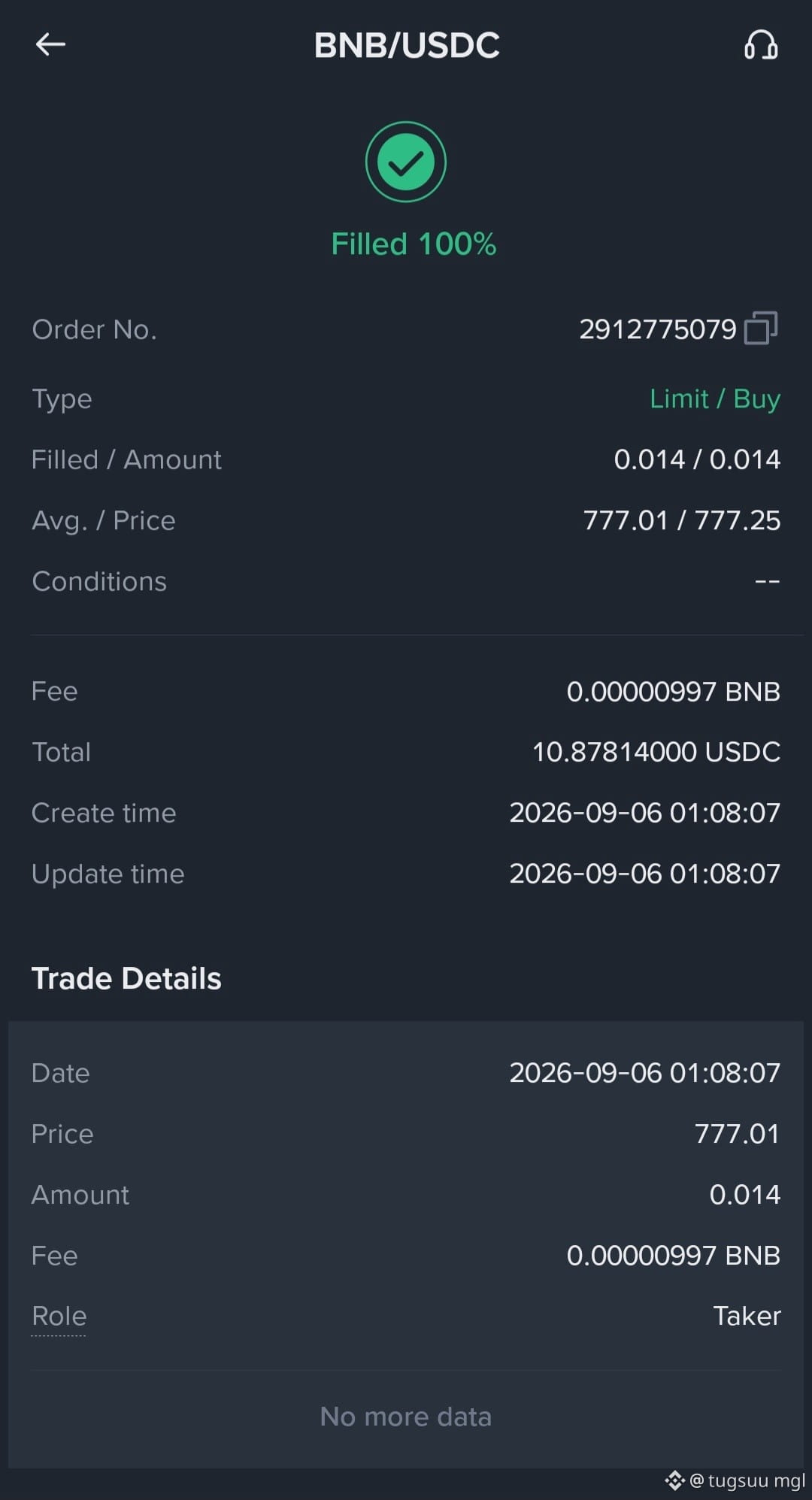Tap the order Fee 0.00000997 BNB value
The image size is (812, 1500).
(x=674, y=692)
